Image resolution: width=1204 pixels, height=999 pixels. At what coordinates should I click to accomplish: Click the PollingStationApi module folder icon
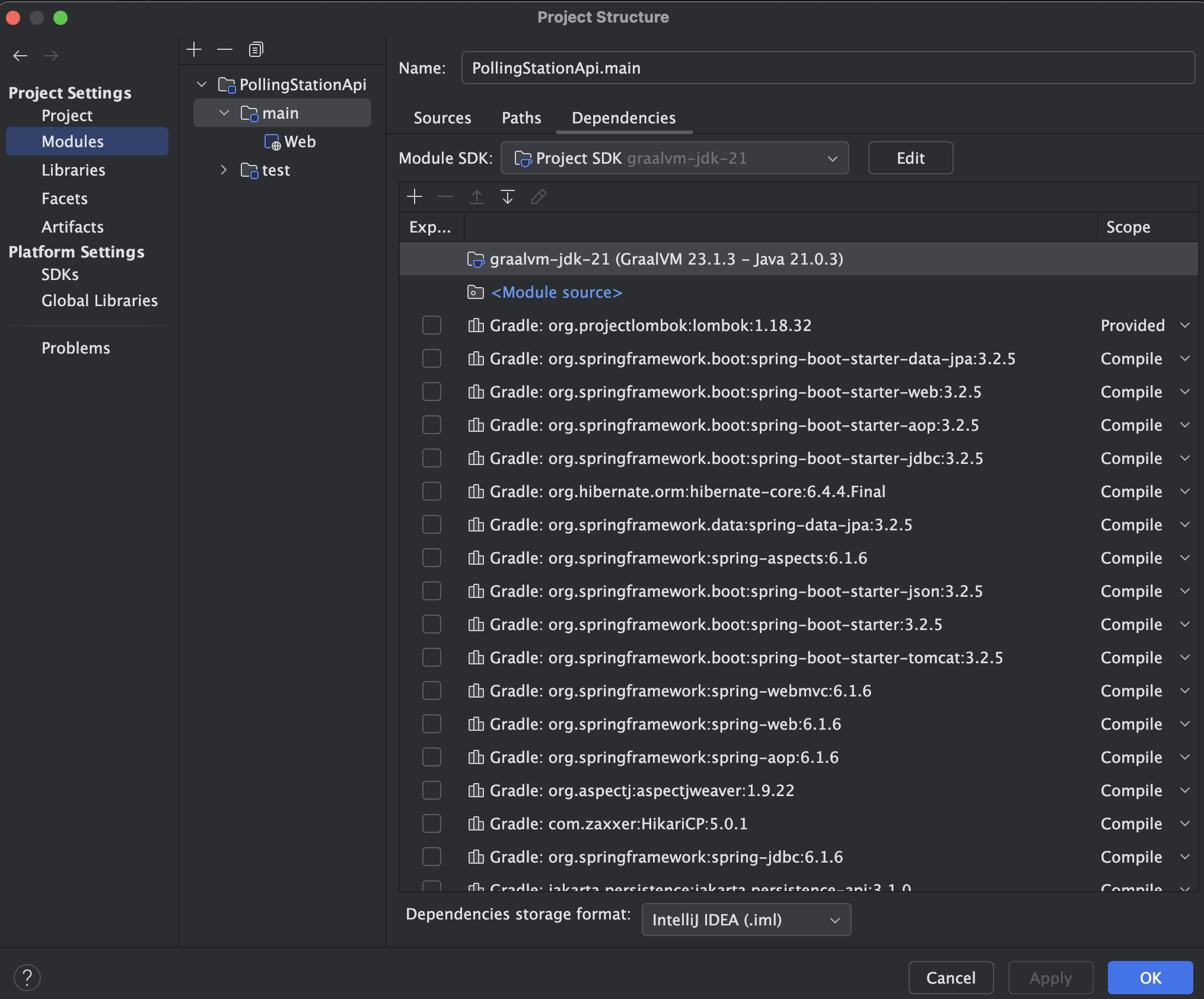point(227,85)
